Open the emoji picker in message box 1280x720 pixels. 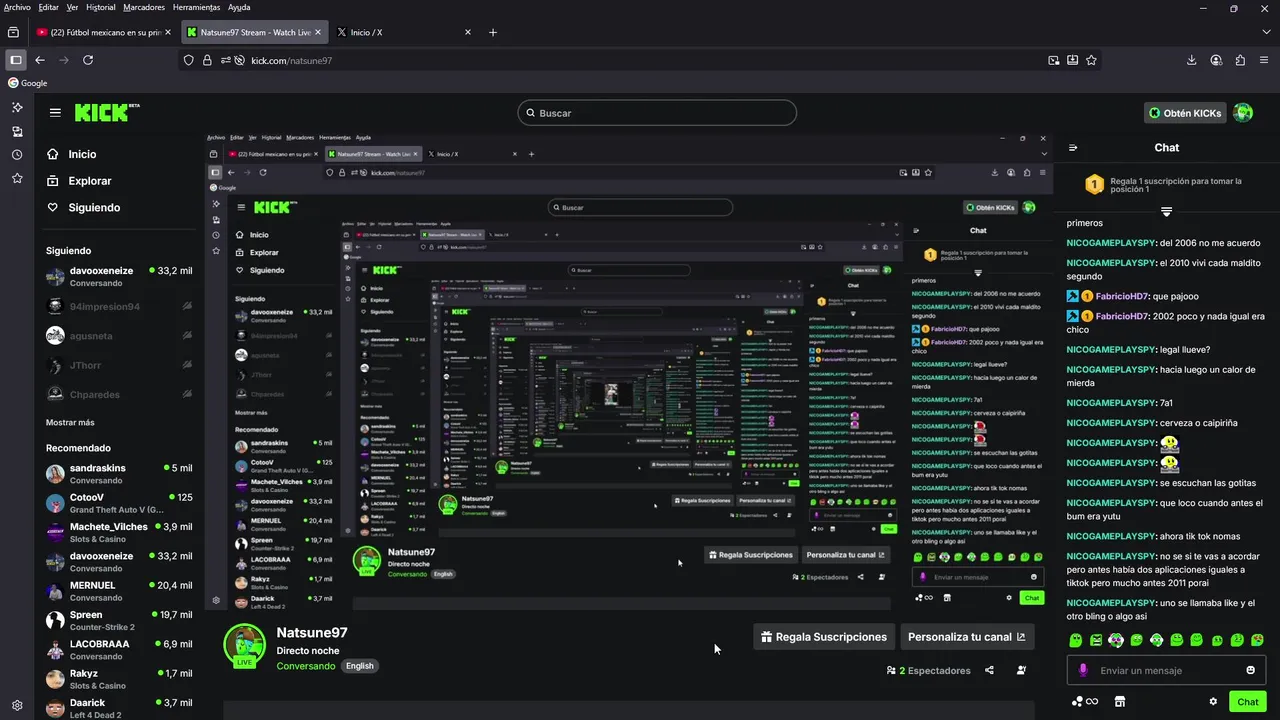point(1250,670)
